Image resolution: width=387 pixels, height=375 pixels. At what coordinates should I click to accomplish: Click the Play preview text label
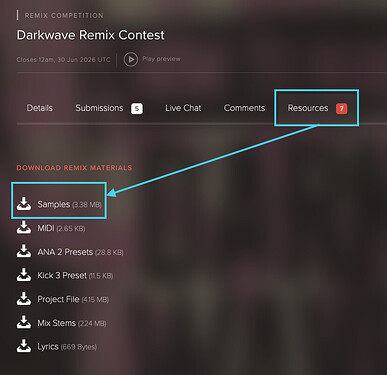pyautogui.click(x=161, y=59)
